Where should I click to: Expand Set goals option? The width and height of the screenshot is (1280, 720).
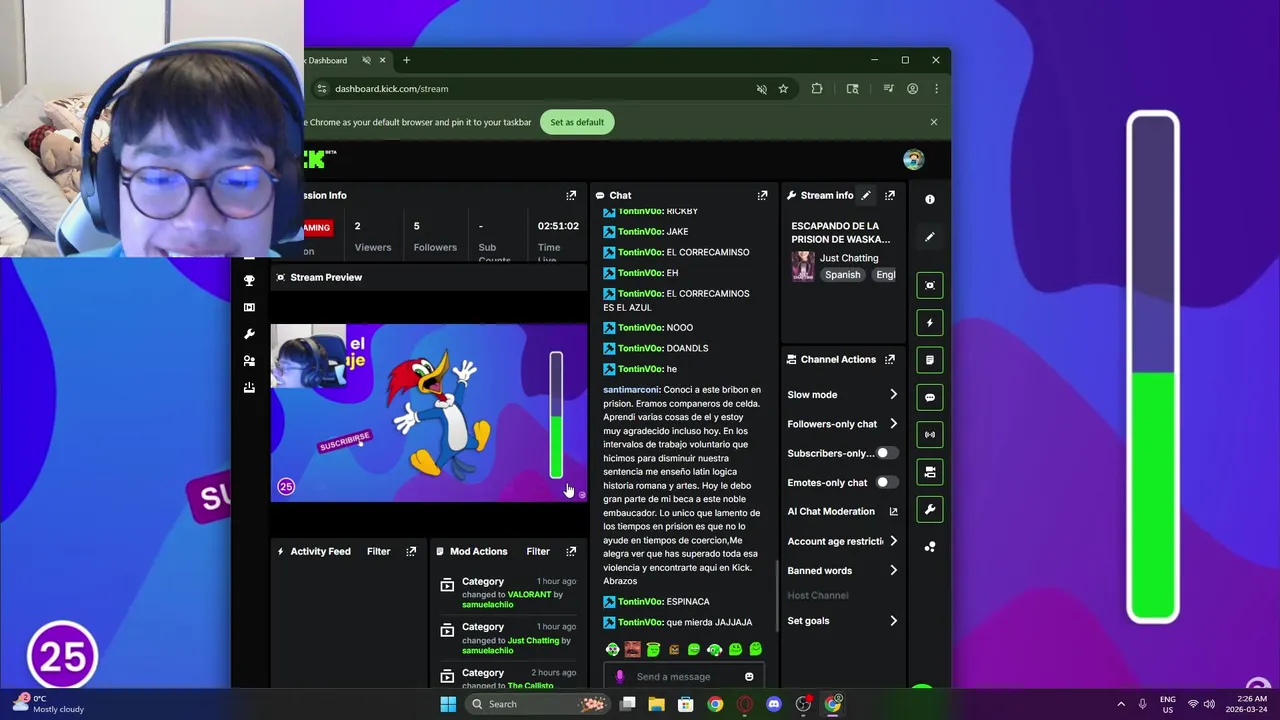tap(843, 621)
